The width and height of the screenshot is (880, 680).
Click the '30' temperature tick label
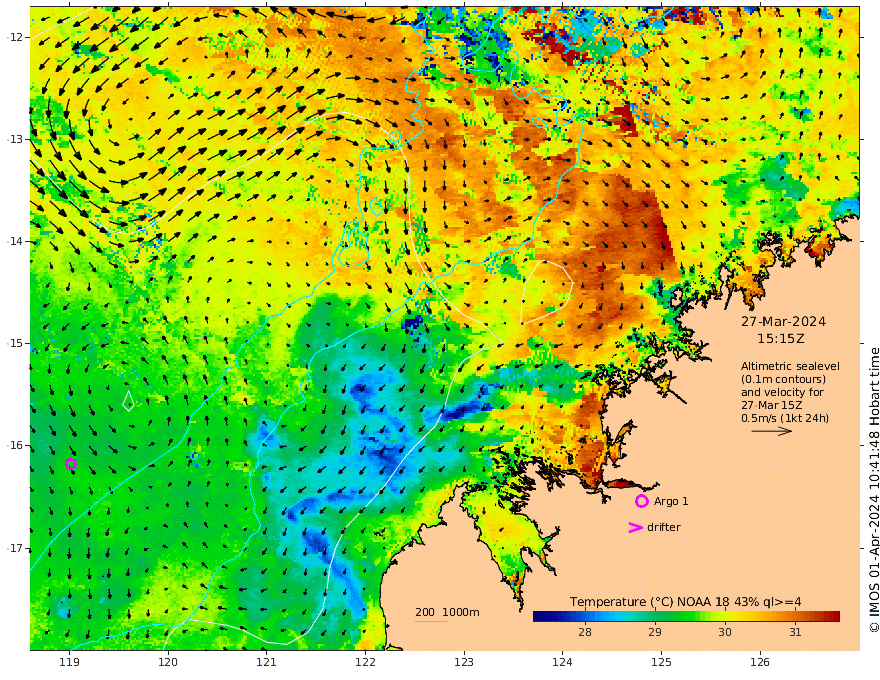pos(725,632)
